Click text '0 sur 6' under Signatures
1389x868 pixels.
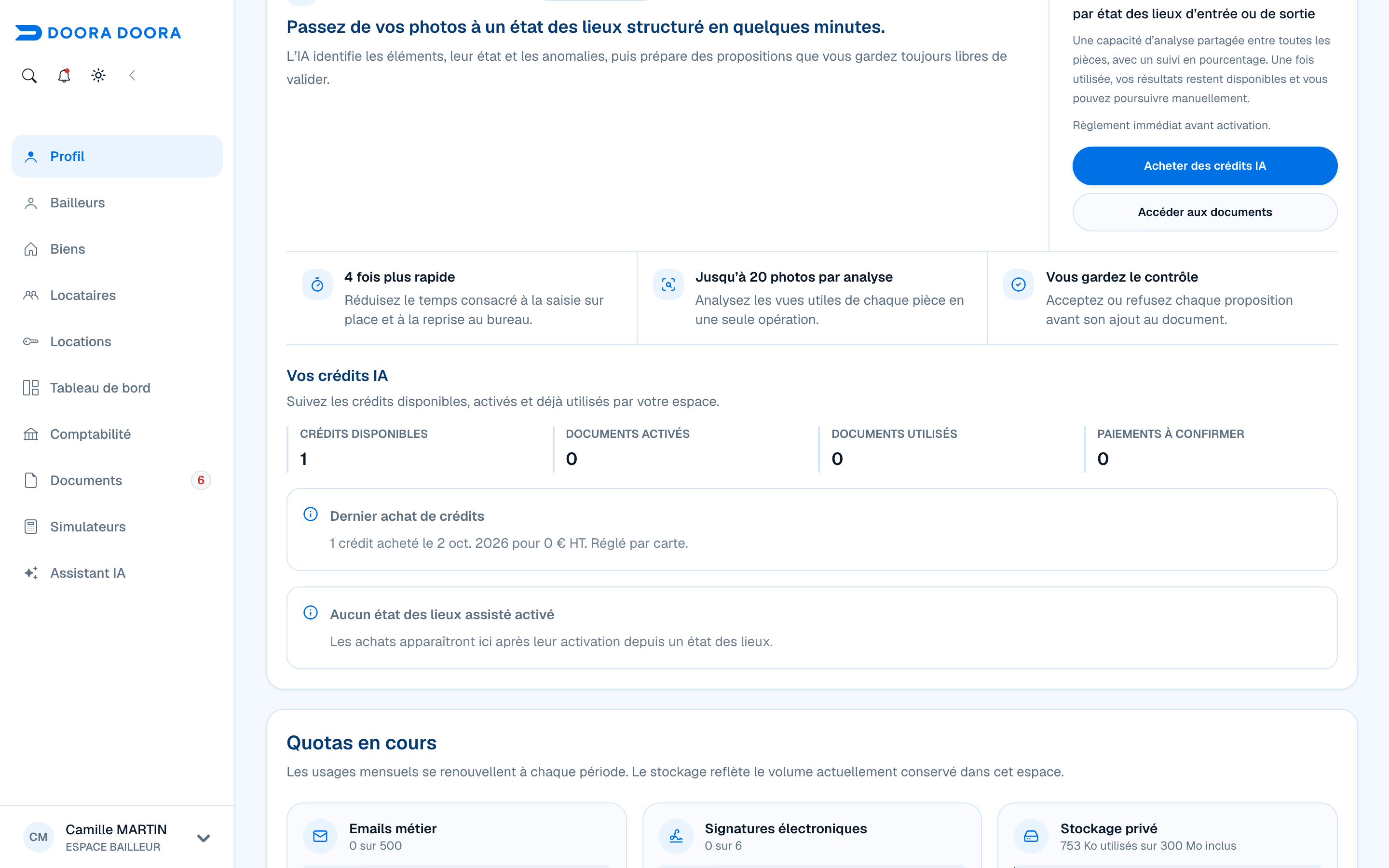click(x=723, y=846)
